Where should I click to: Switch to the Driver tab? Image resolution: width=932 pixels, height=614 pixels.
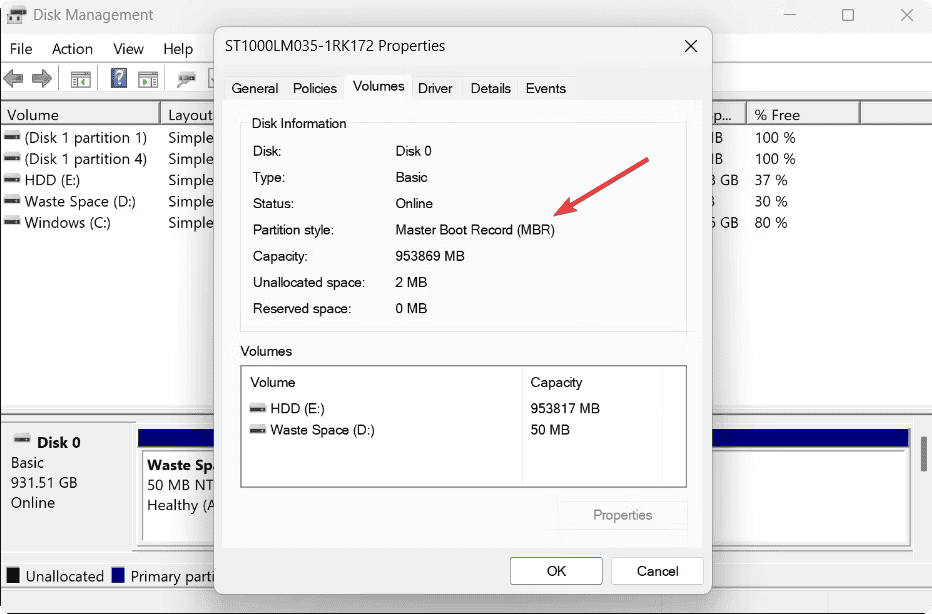pyautogui.click(x=436, y=88)
